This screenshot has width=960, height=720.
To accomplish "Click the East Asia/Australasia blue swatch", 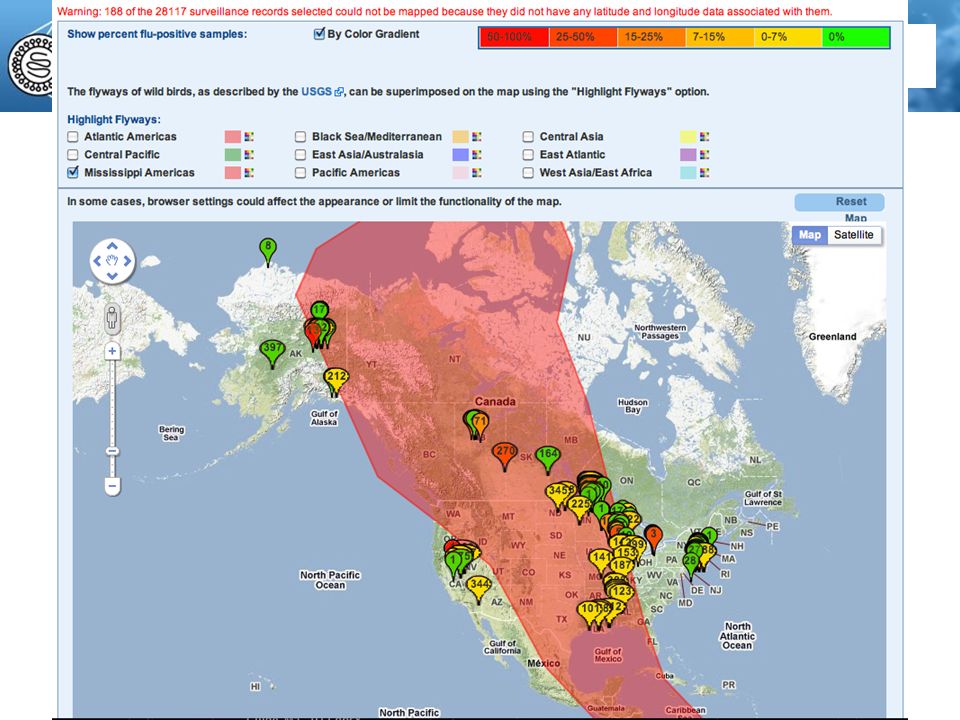I will tap(460, 154).
